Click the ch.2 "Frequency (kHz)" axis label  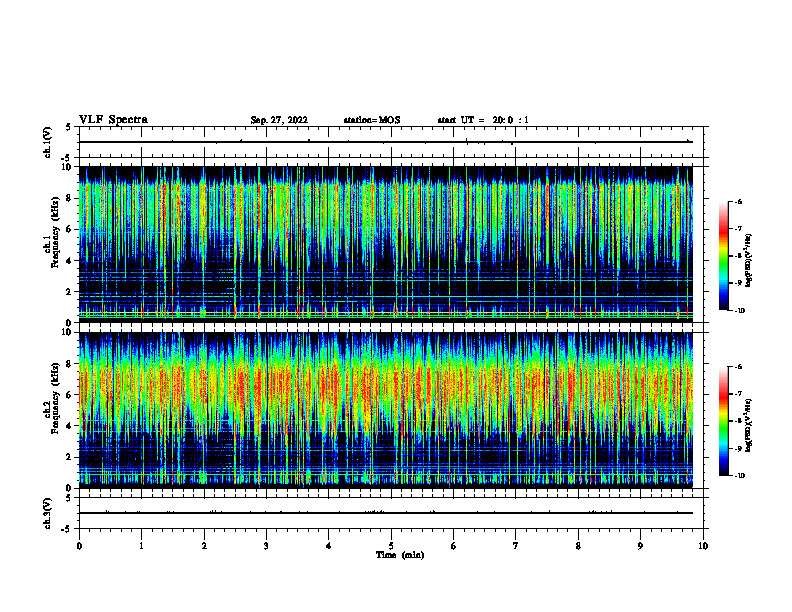[56, 398]
